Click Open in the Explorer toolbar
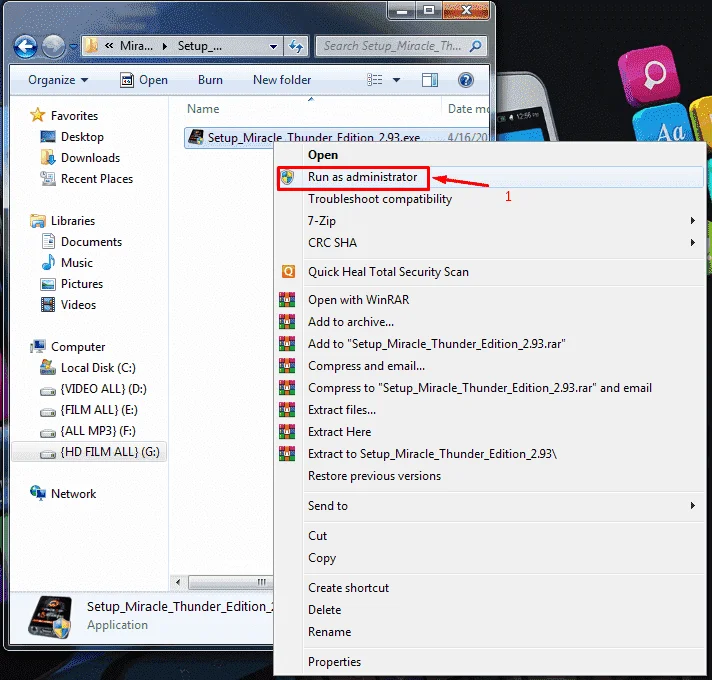 coord(144,80)
